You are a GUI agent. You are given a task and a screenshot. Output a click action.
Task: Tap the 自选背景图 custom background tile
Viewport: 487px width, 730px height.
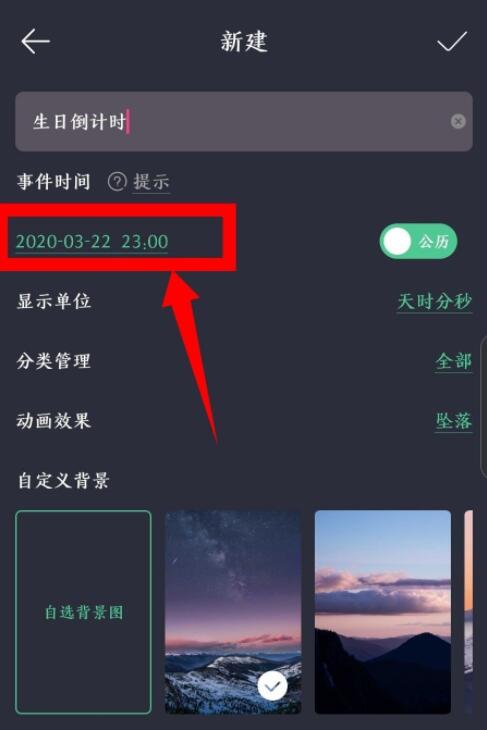pyautogui.click(x=83, y=612)
